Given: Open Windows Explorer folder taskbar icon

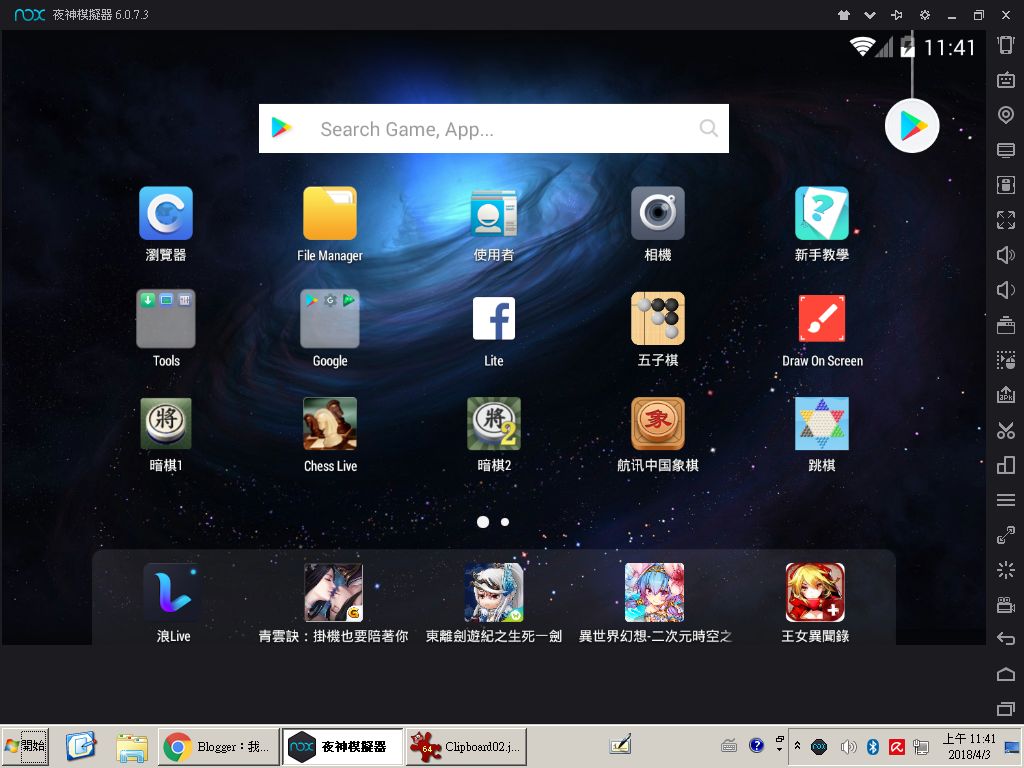Looking at the screenshot, I should pos(132,746).
